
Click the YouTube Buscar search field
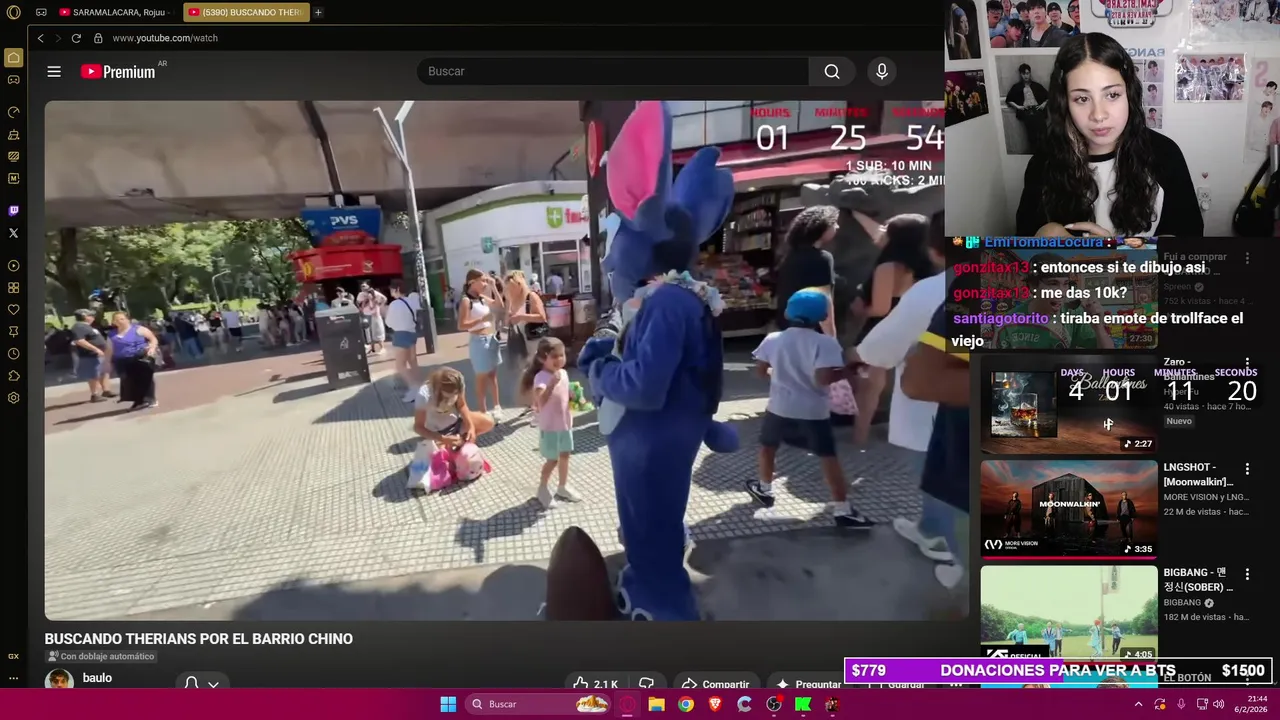pos(613,71)
